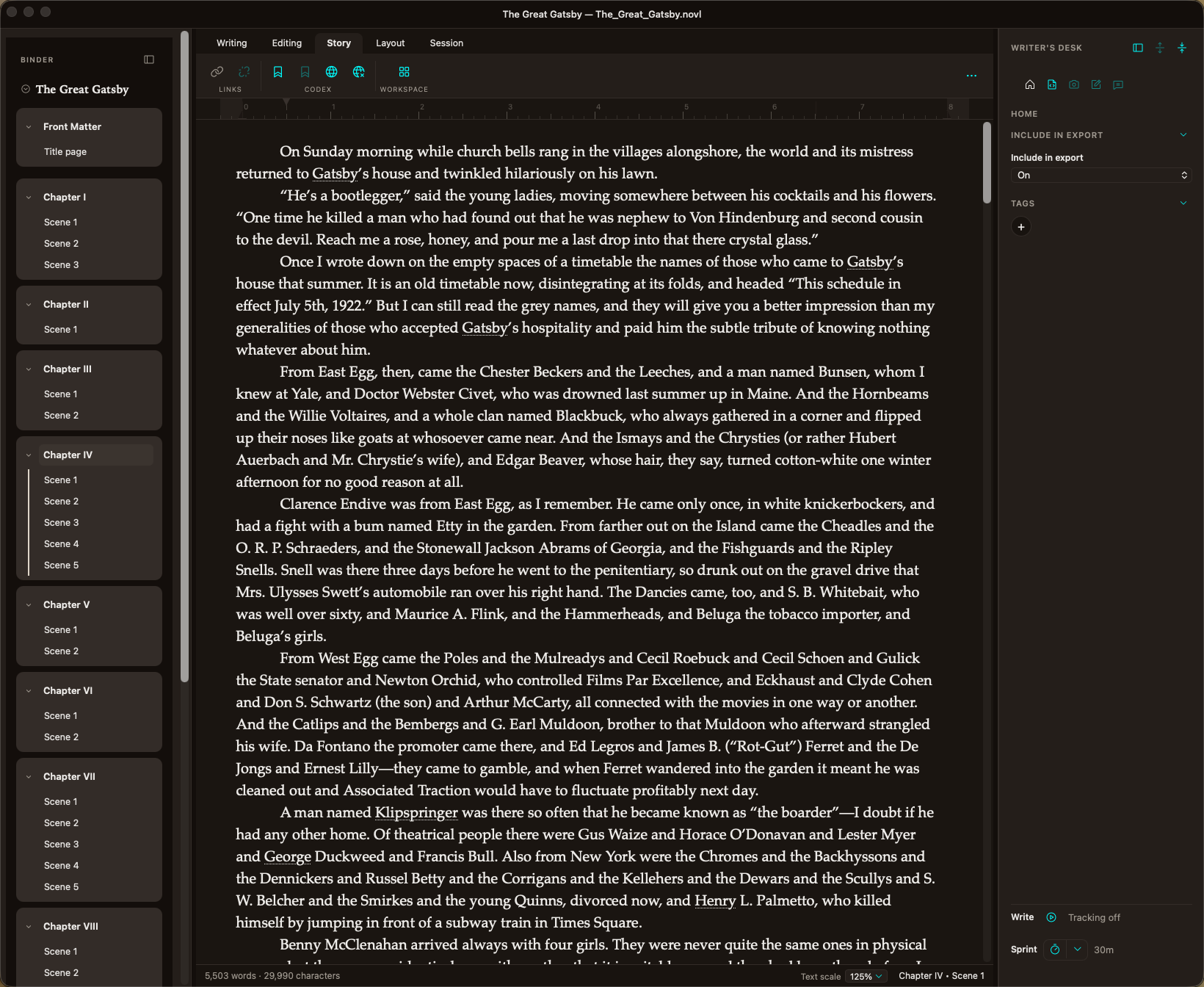Collapse the Tags section chevron
Image resolution: width=1204 pixels, height=987 pixels.
[1183, 203]
